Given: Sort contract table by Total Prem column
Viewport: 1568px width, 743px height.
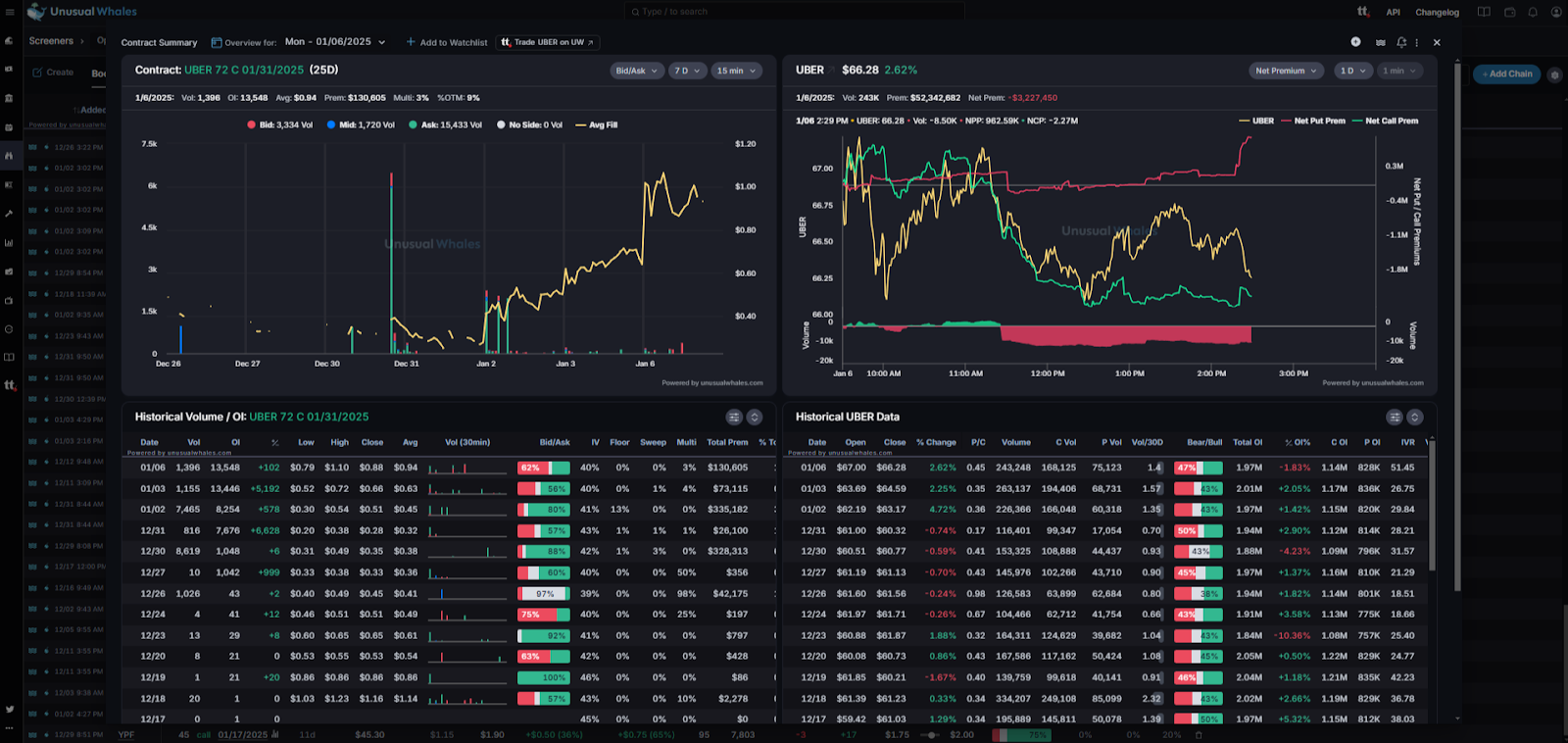Looking at the screenshot, I should pyautogui.click(x=727, y=442).
